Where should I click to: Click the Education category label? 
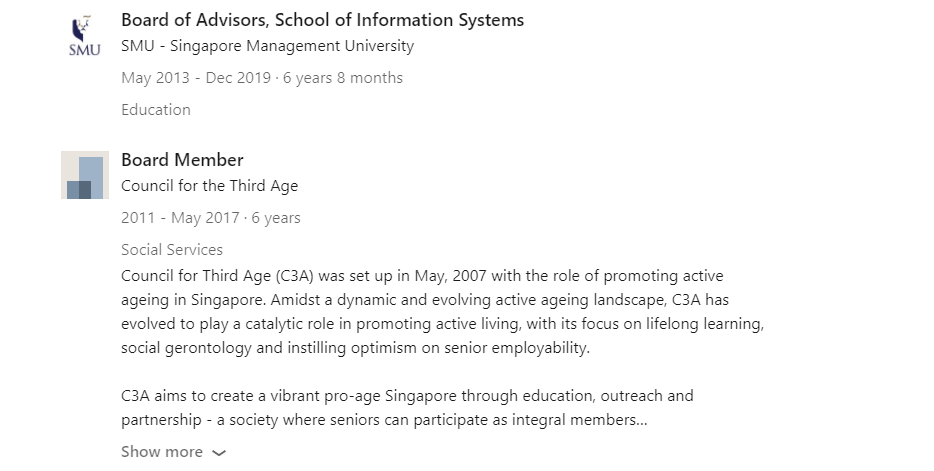(x=155, y=110)
